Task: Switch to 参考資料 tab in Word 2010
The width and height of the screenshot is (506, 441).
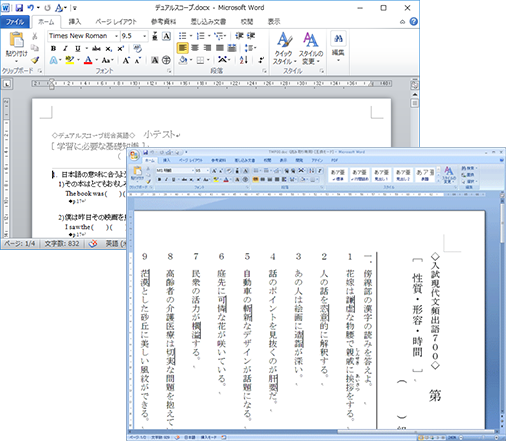Action: [x=163, y=22]
